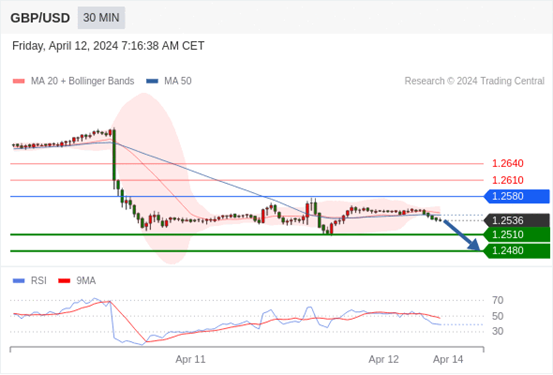Click the Apr 12 date axis label
This screenshot has height=375, width=553.
[x=383, y=359]
